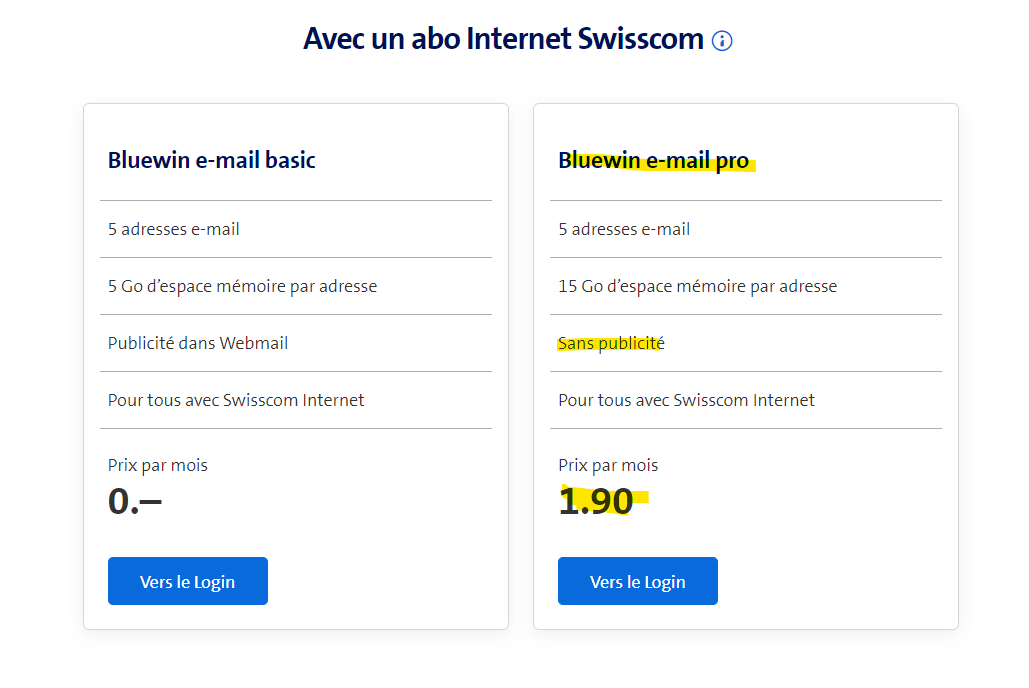Click the word 'Swisscom' in the page heading
The width and height of the screenshot is (1029, 688).
click(x=641, y=39)
